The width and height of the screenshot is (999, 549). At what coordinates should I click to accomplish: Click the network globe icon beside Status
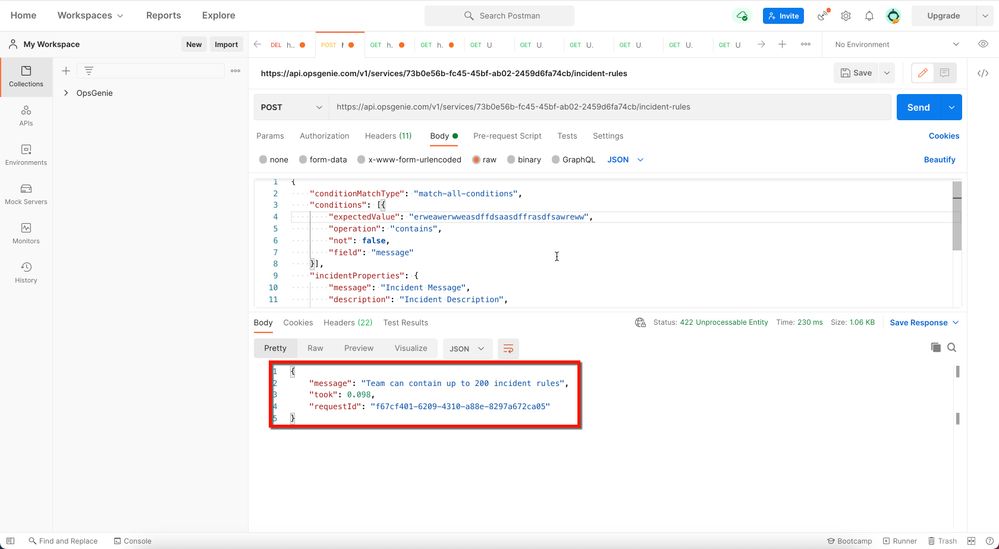point(640,323)
